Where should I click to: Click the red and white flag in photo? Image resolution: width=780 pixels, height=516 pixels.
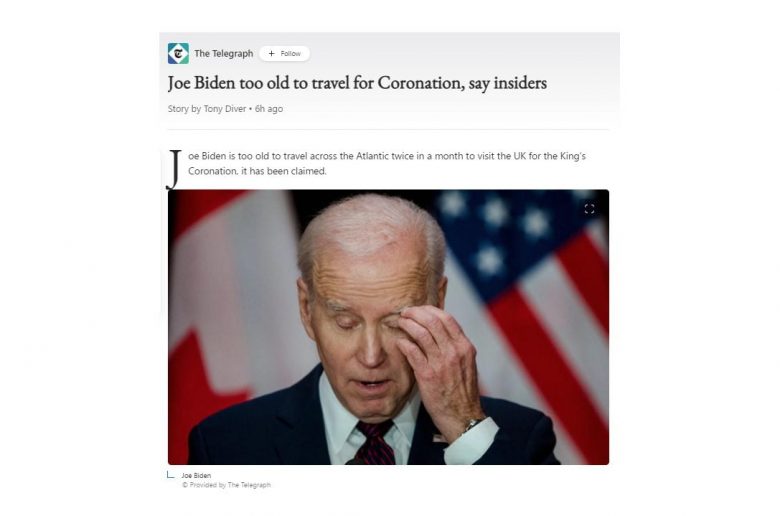(x=229, y=309)
